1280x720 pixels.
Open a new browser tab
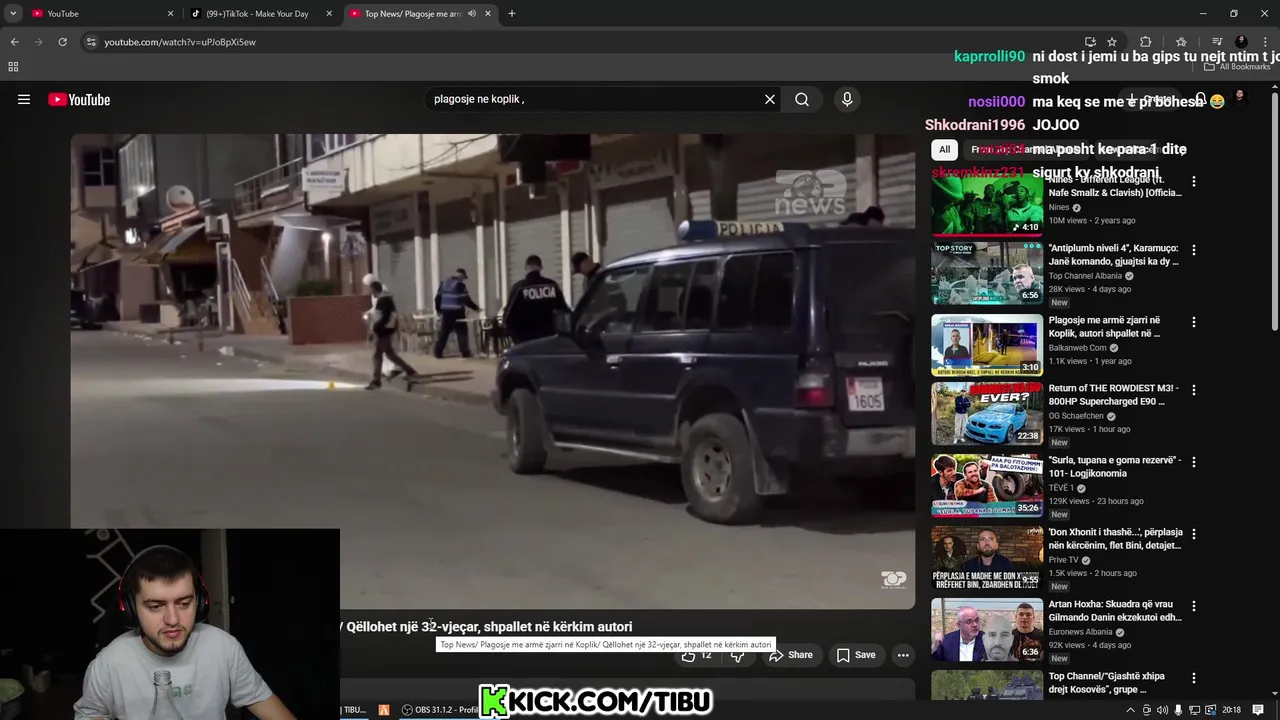click(x=511, y=13)
